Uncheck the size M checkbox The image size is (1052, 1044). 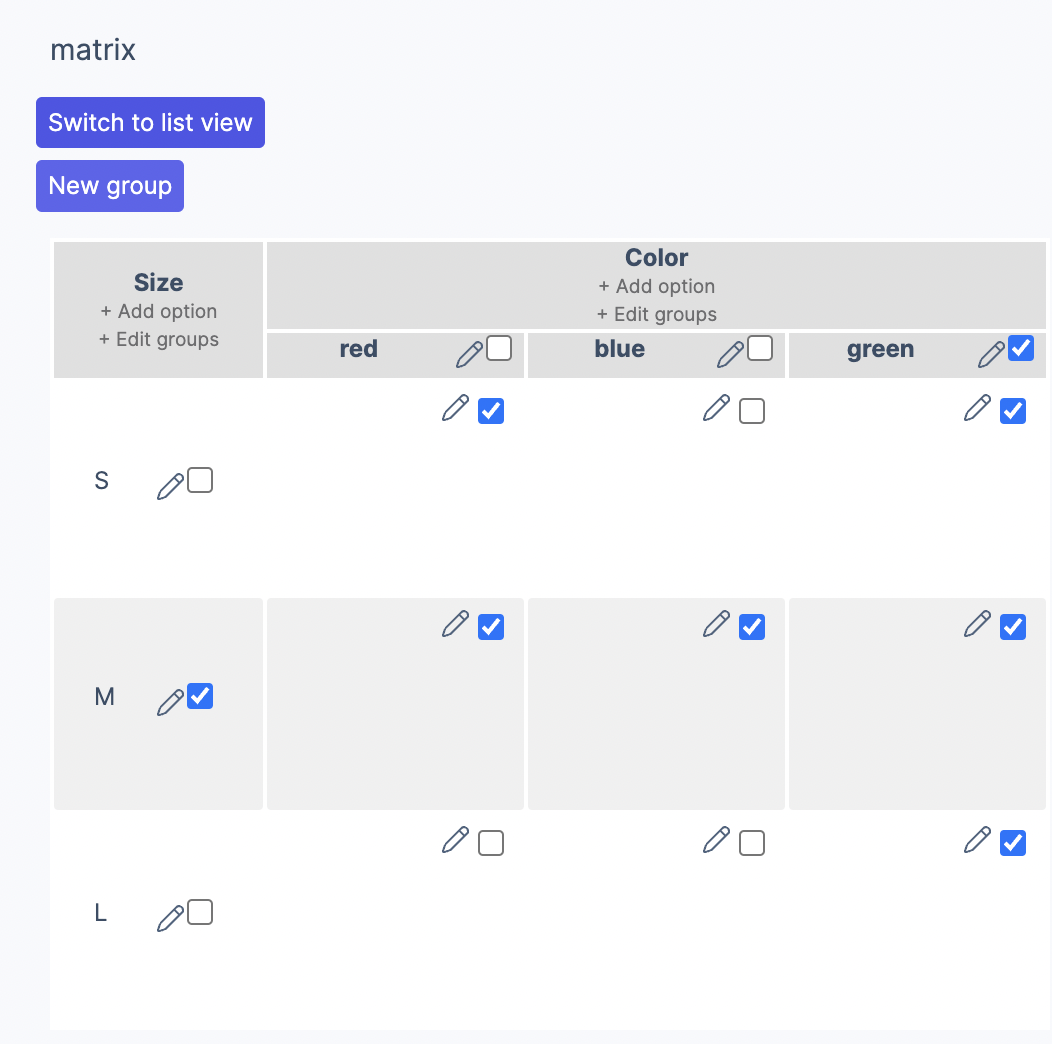click(x=201, y=697)
